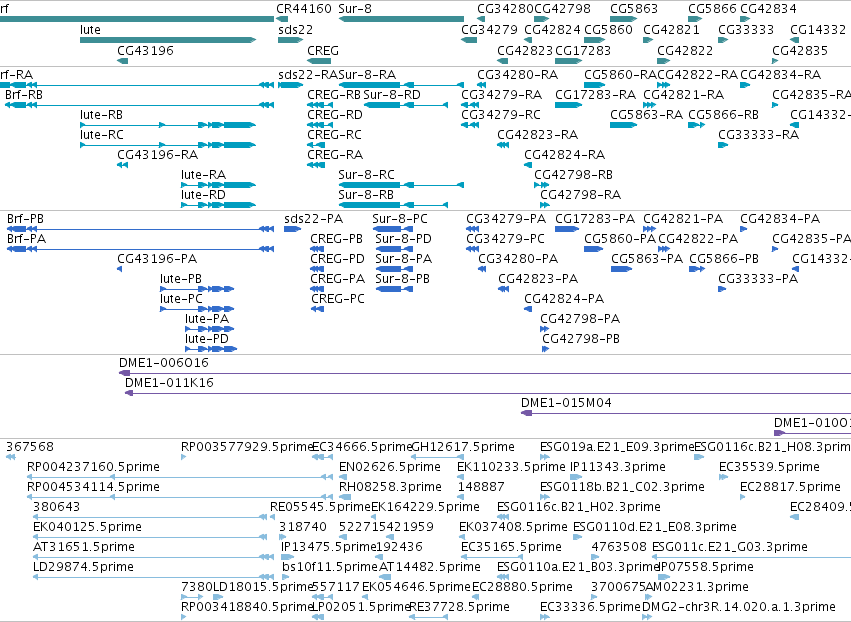Select the CG5866-PB protein label

(x=724, y=259)
